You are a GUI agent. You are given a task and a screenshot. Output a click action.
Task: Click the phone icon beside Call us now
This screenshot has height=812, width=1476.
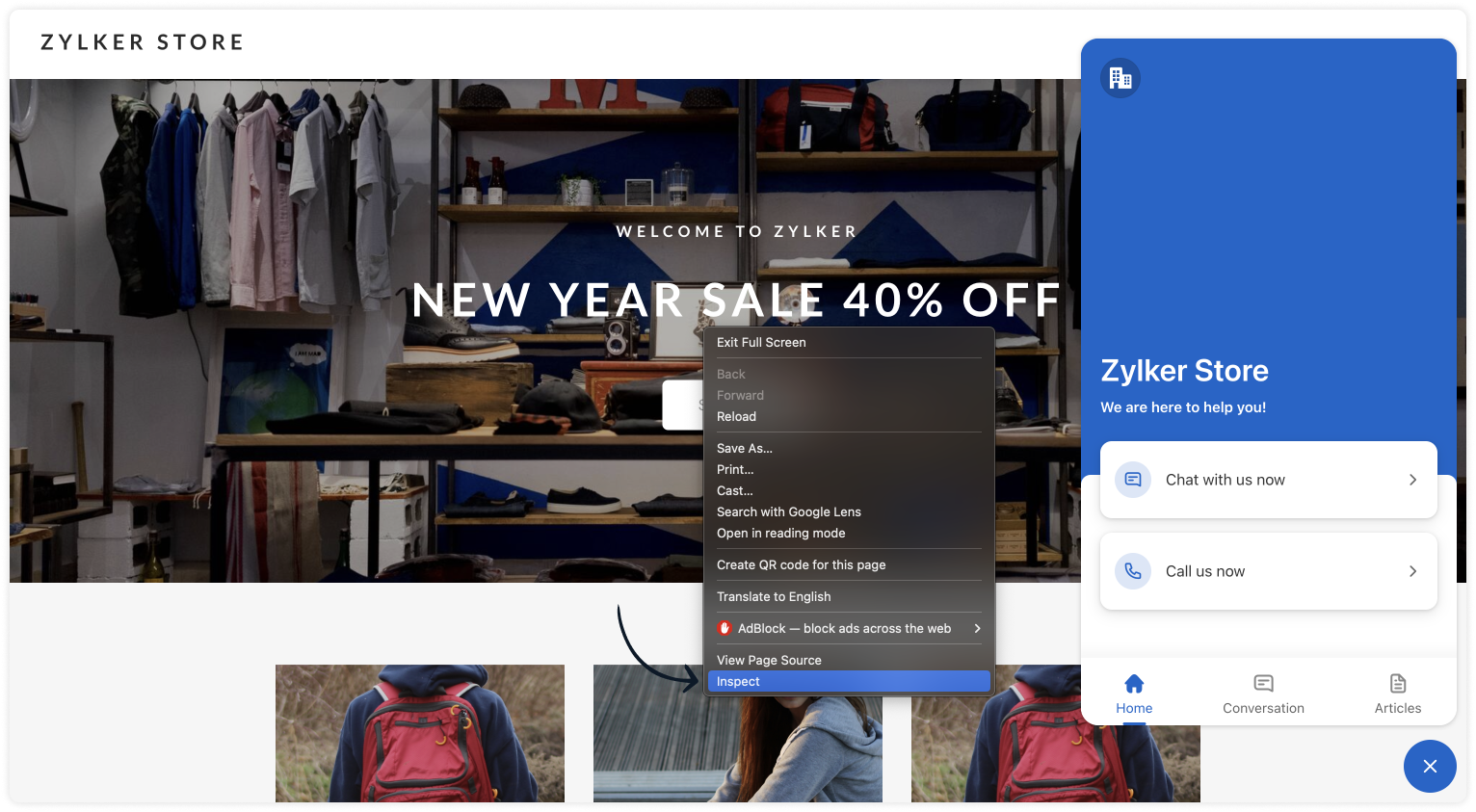coord(1133,571)
